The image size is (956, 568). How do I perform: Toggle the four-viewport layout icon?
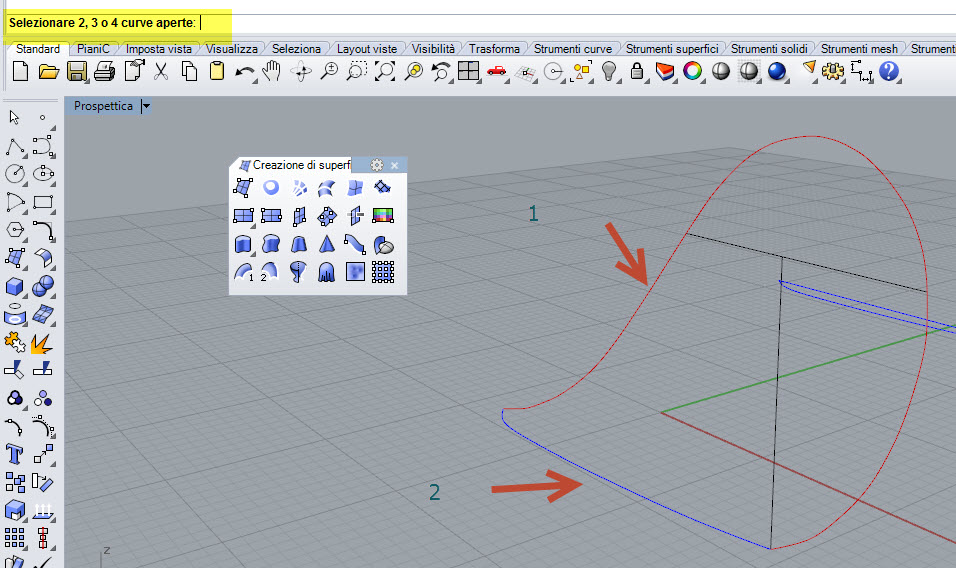[x=468, y=71]
